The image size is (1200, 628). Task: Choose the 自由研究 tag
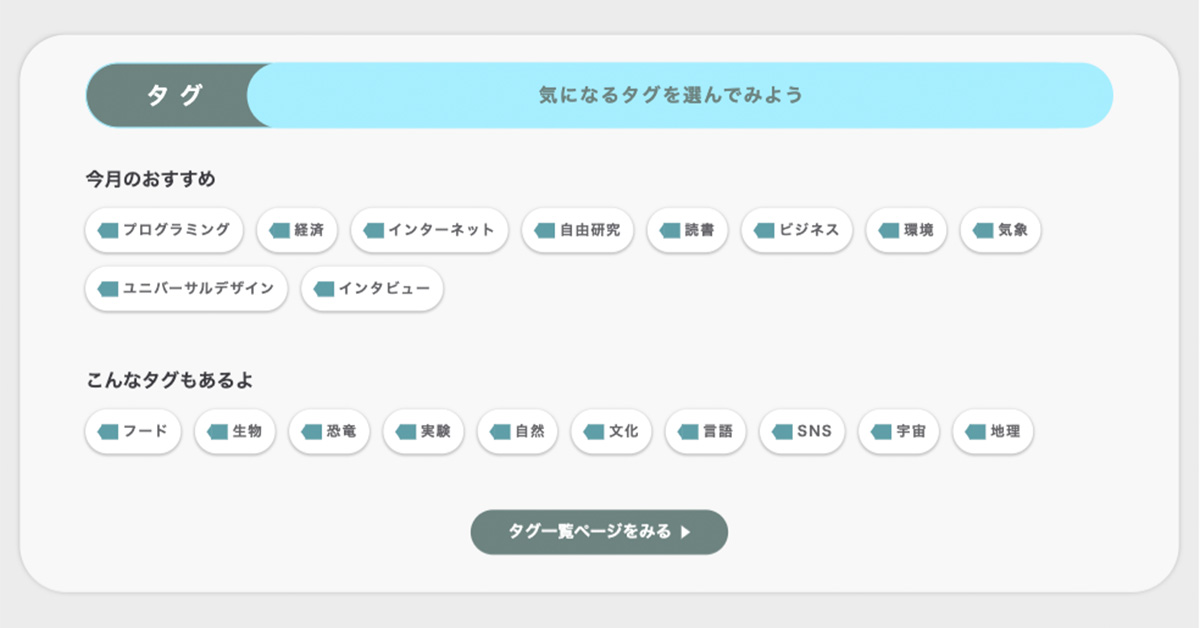tap(578, 230)
